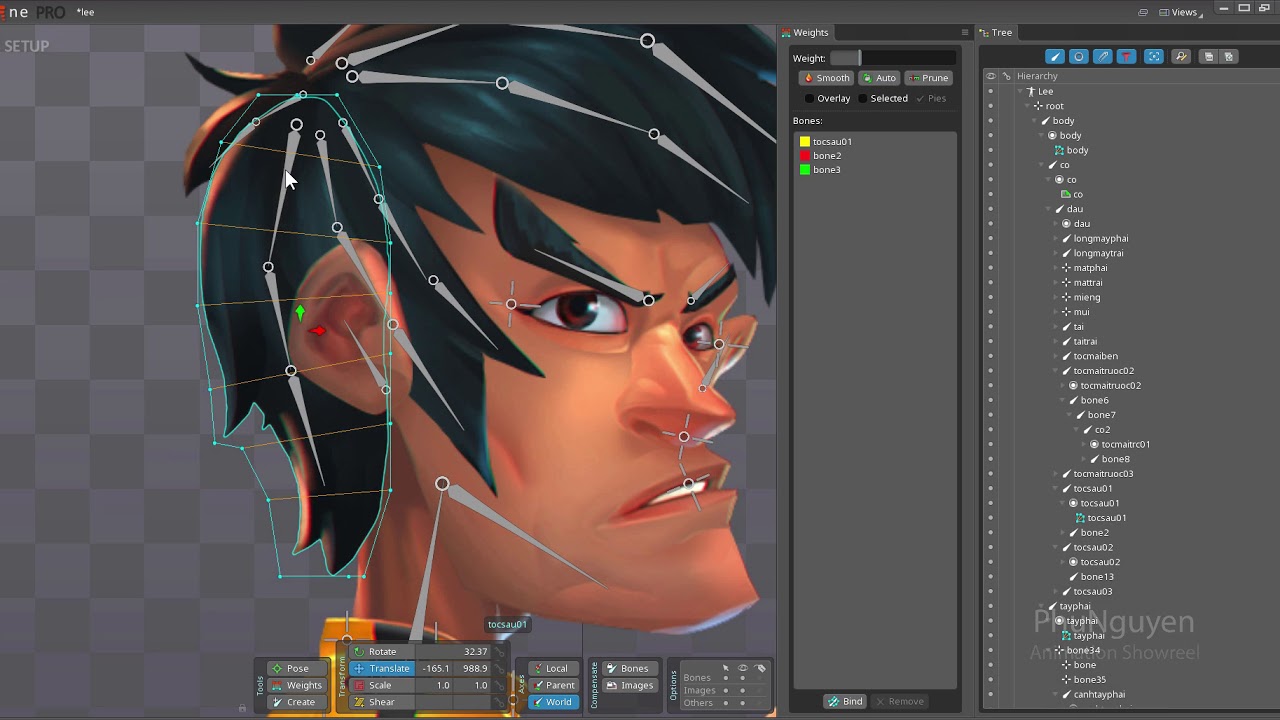
Task: Expand the longmayphai bone node
Action: point(1056,238)
